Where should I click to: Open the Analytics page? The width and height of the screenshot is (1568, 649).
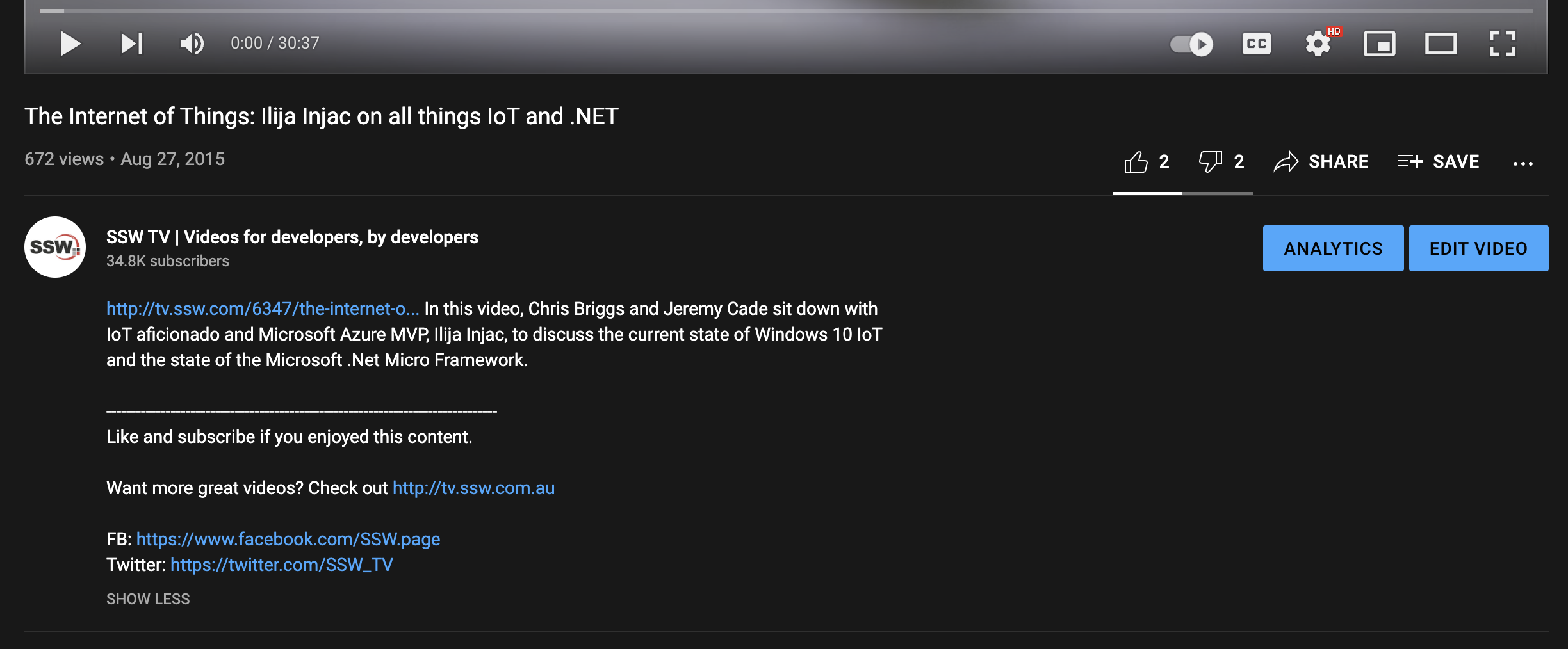click(x=1333, y=248)
